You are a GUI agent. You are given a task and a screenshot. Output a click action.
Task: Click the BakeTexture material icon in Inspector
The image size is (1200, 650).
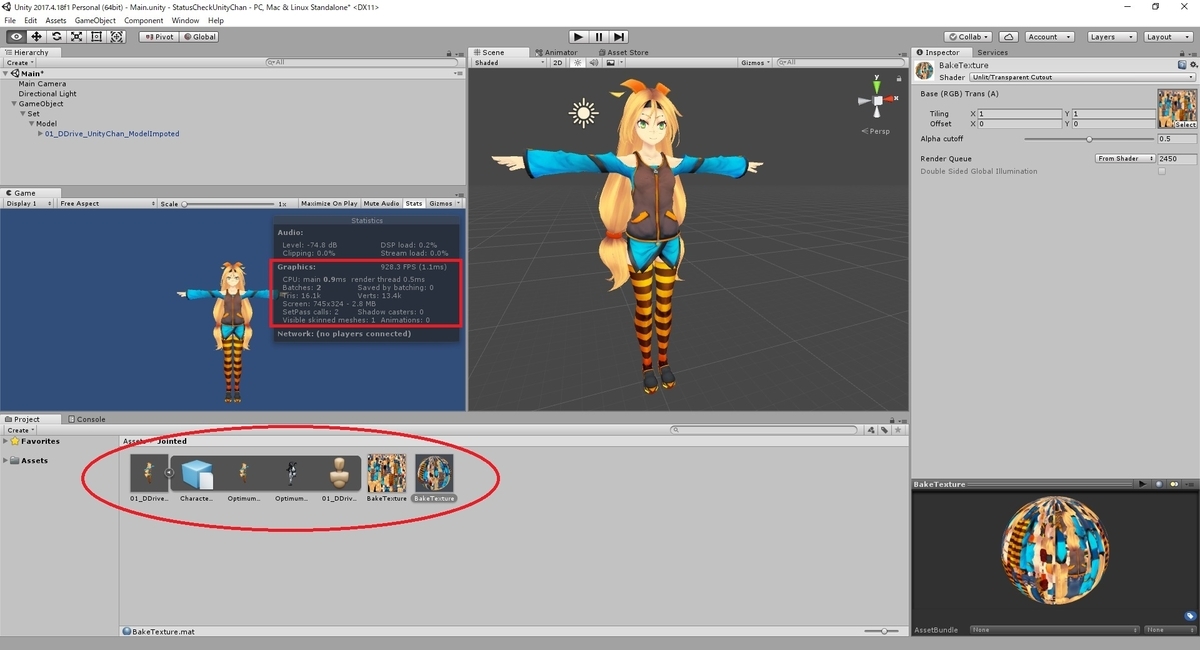925,69
